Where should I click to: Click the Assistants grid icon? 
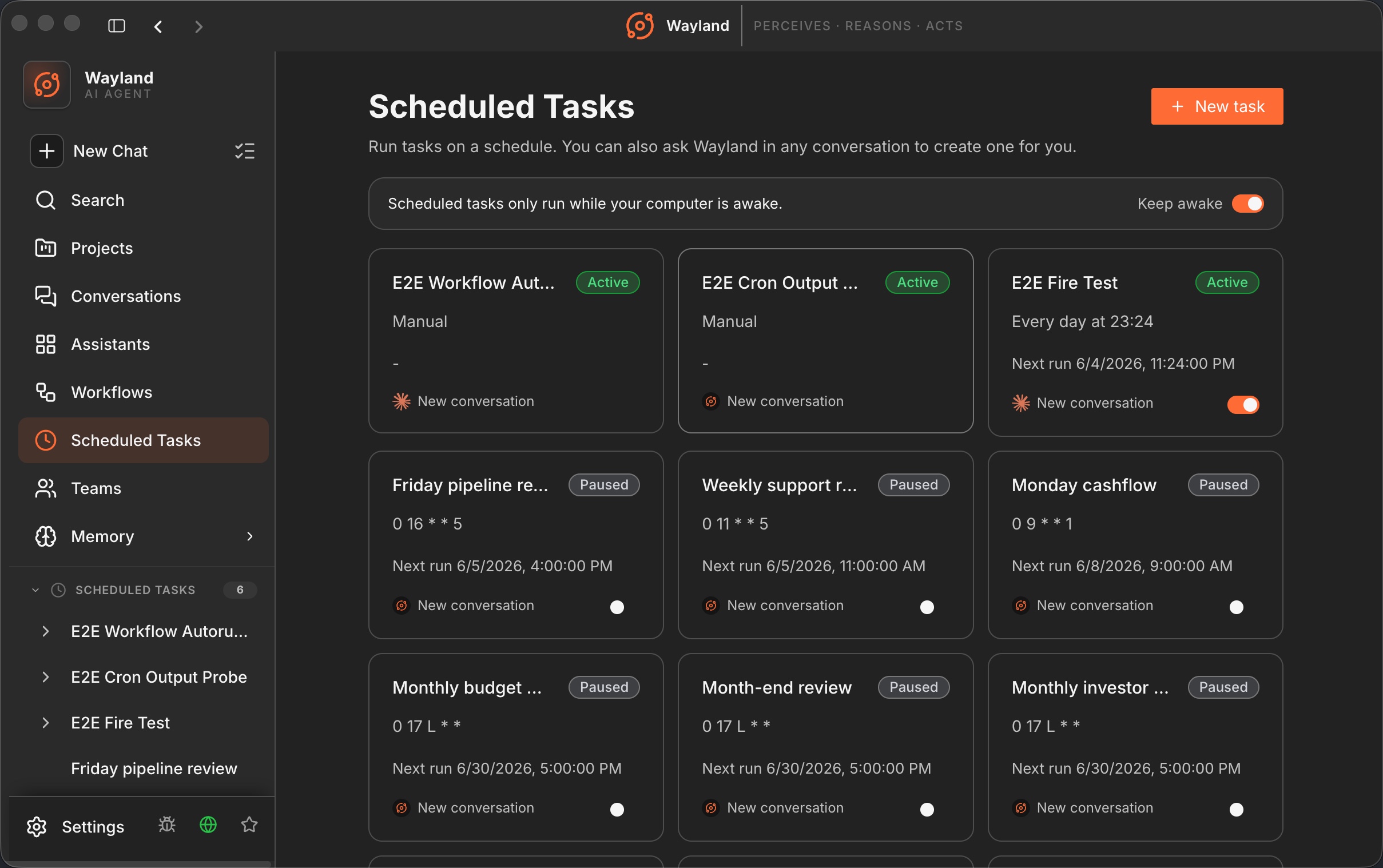[45, 344]
